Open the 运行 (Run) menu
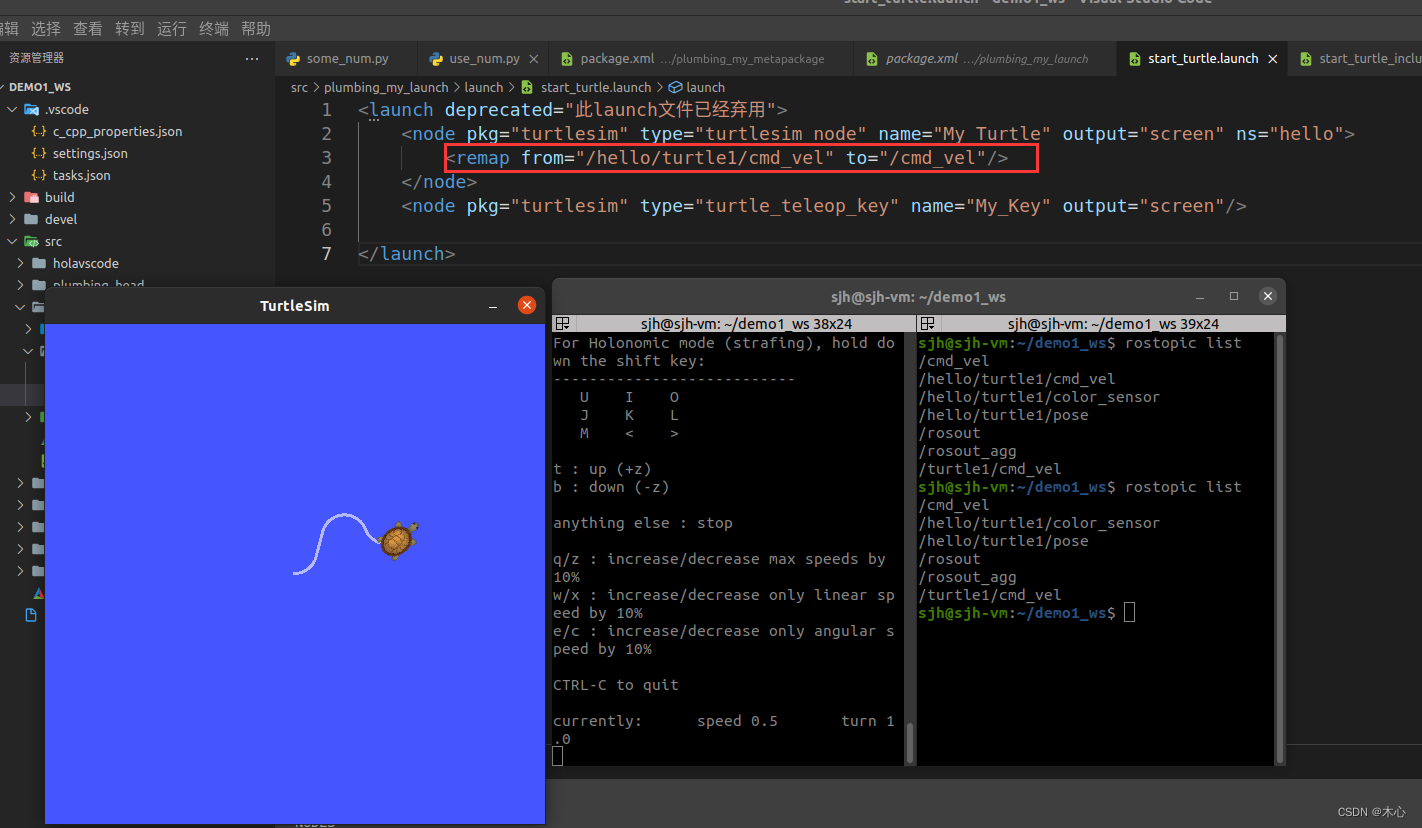 pos(171,29)
